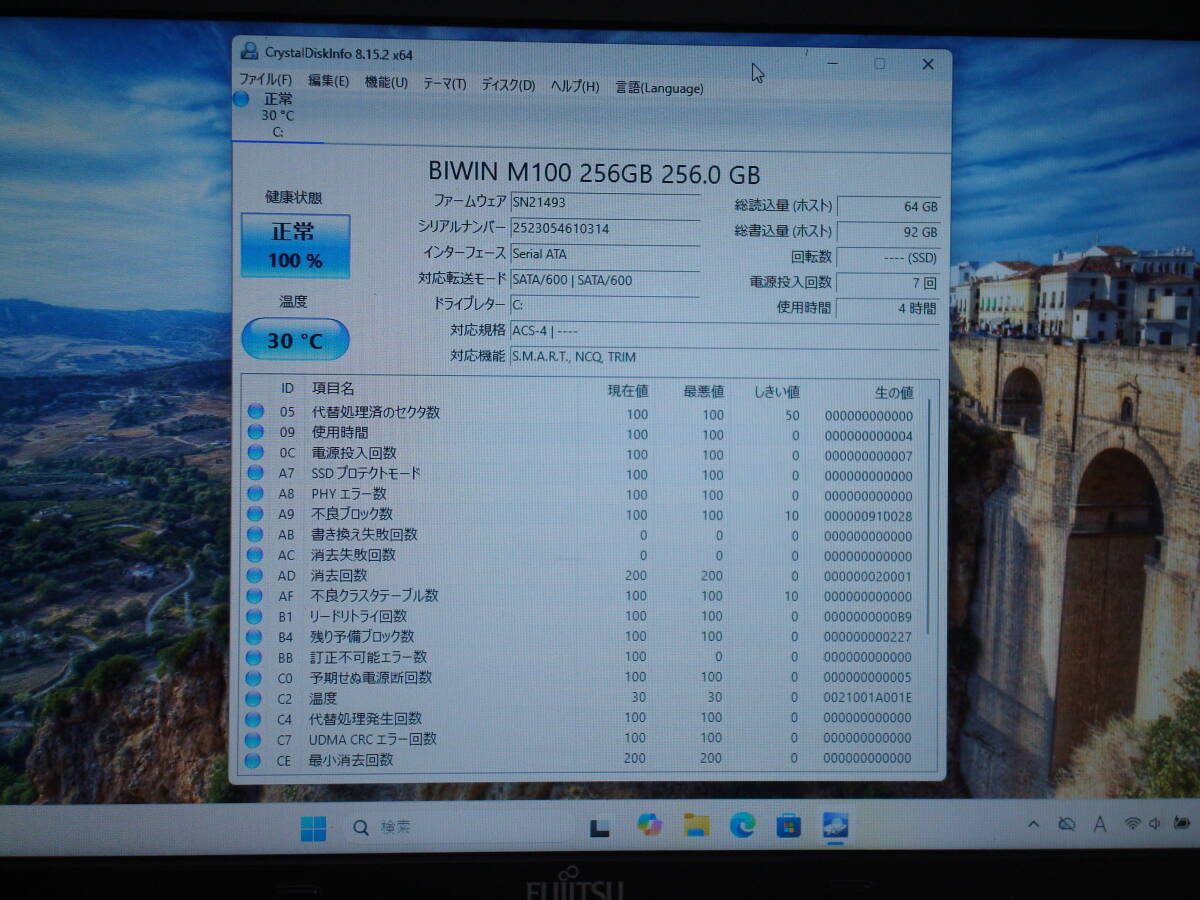Image resolution: width=1200 pixels, height=900 pixels.
Task: Open the 機能(U) menu
Action: [x=386, y=83]
